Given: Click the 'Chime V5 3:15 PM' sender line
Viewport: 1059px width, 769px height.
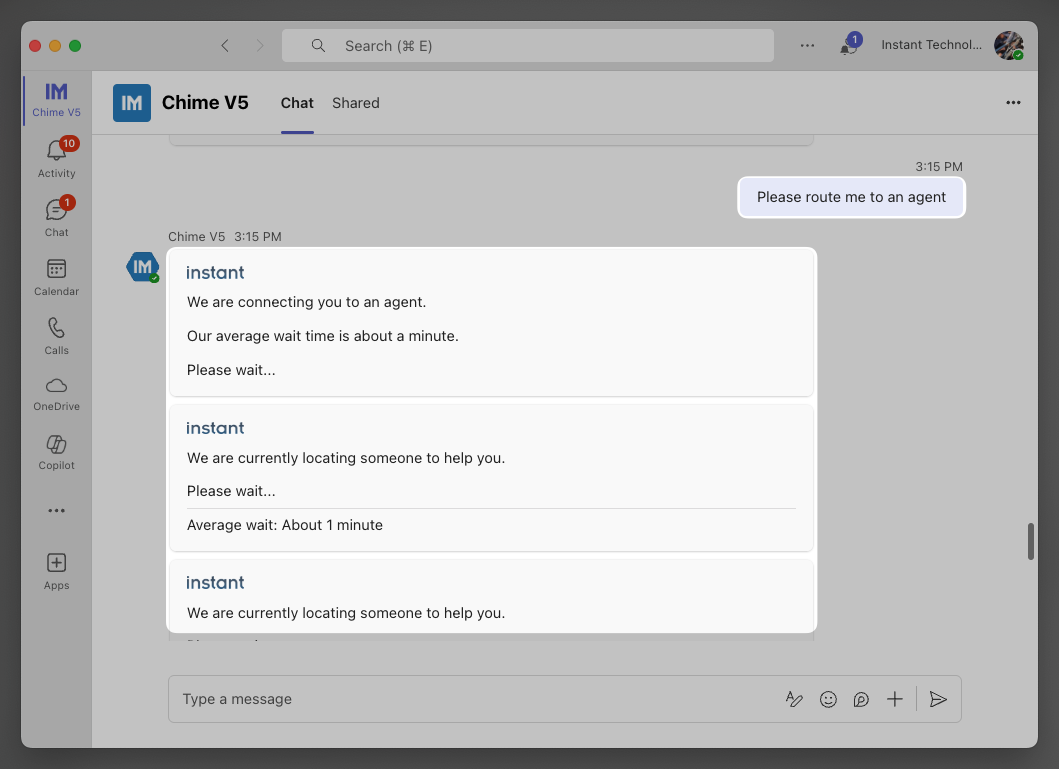Looking at the screenshot, I should [x=225, y=236].
